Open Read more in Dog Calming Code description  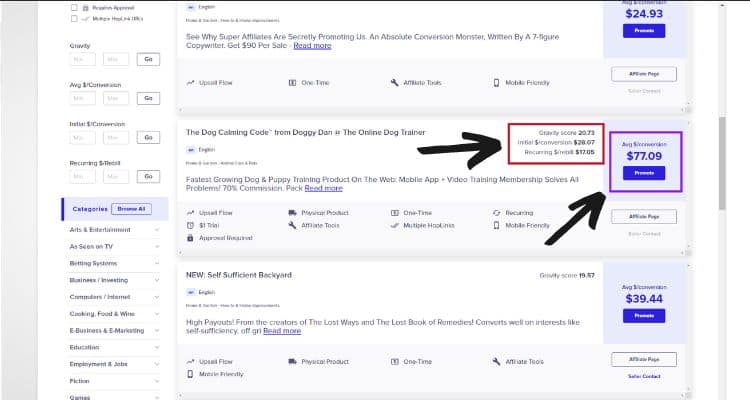point(323,188)
